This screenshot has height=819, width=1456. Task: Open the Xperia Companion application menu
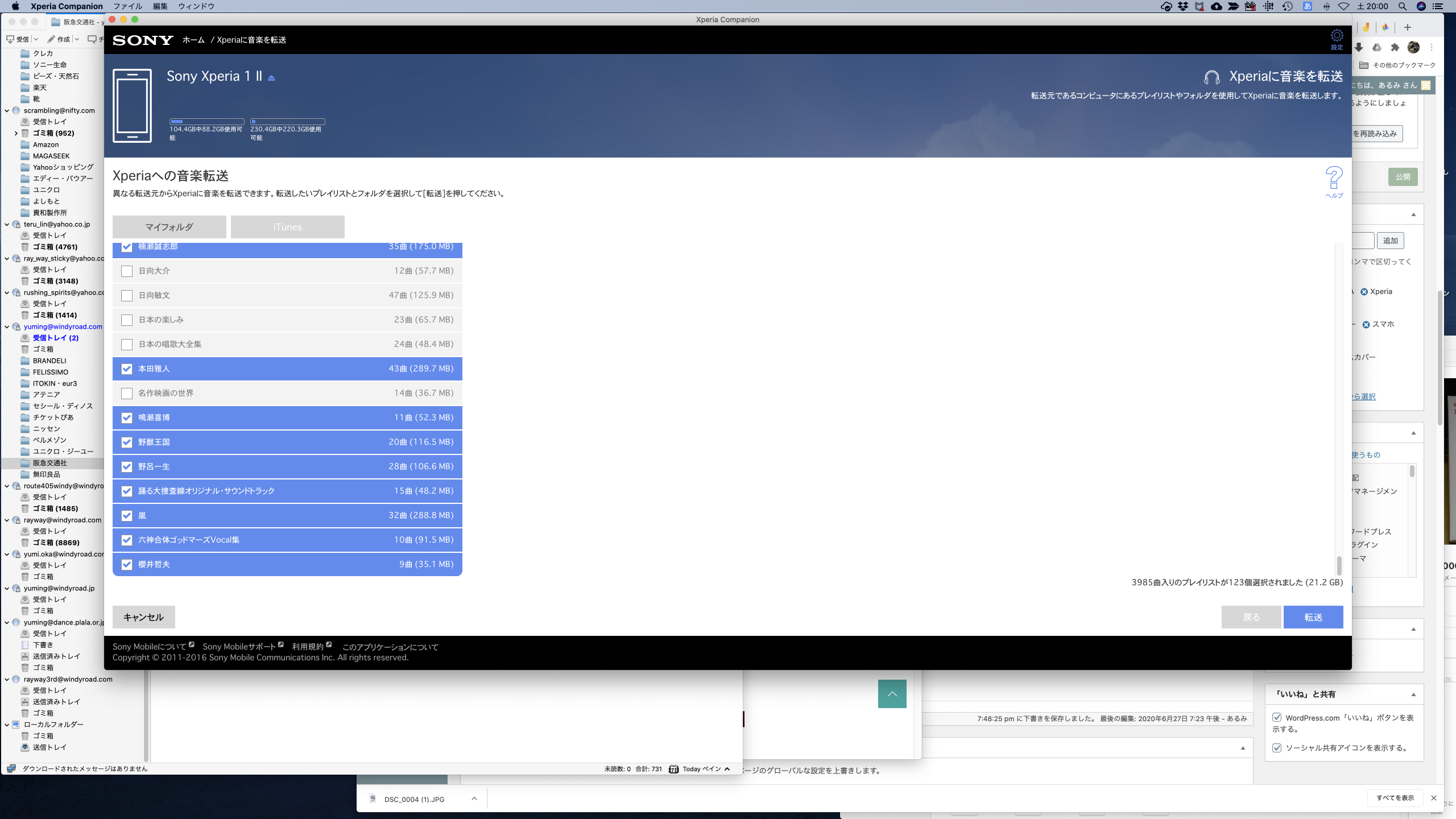click(x=67, y=6)
